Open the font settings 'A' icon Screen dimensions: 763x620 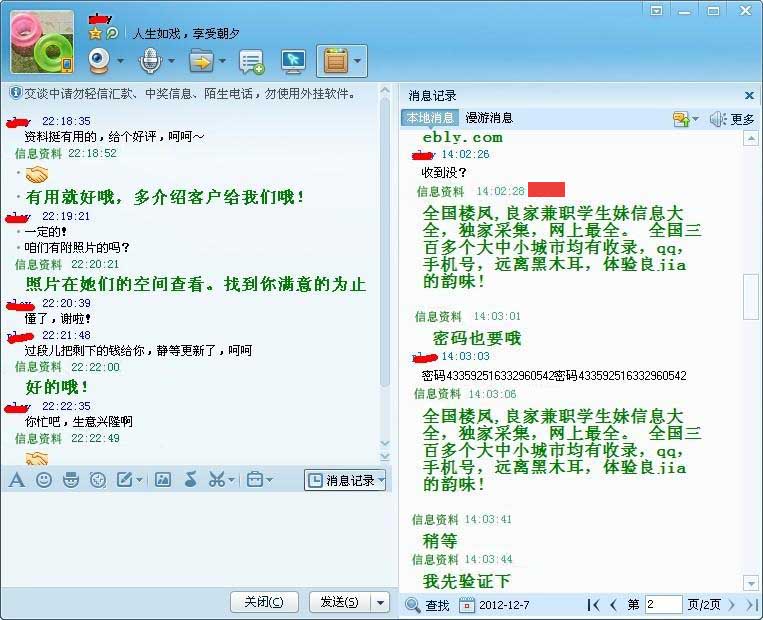[x=16, y=480]
